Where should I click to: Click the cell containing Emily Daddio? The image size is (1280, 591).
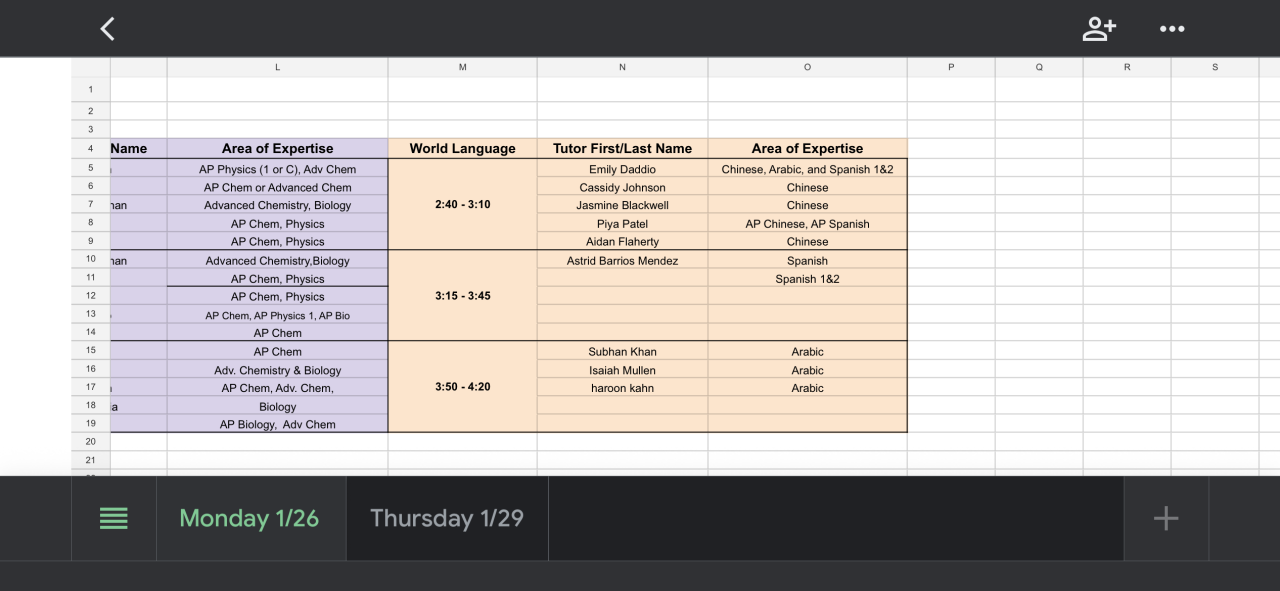pos(622,169)
